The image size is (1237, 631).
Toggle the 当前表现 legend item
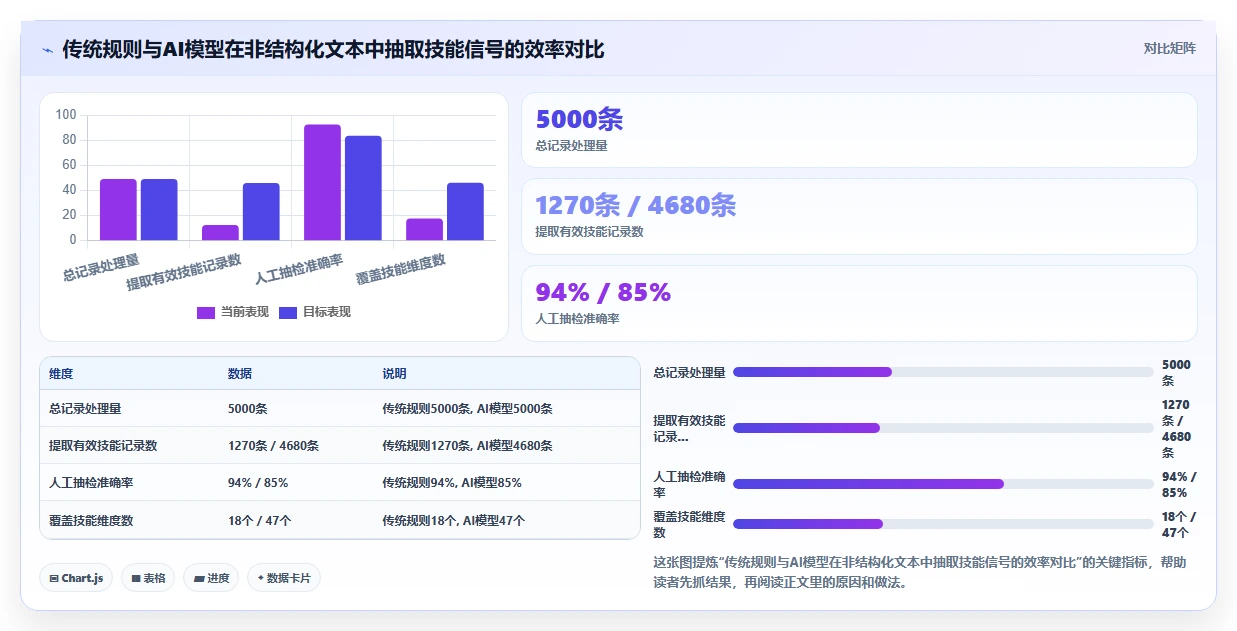point(233,312)
